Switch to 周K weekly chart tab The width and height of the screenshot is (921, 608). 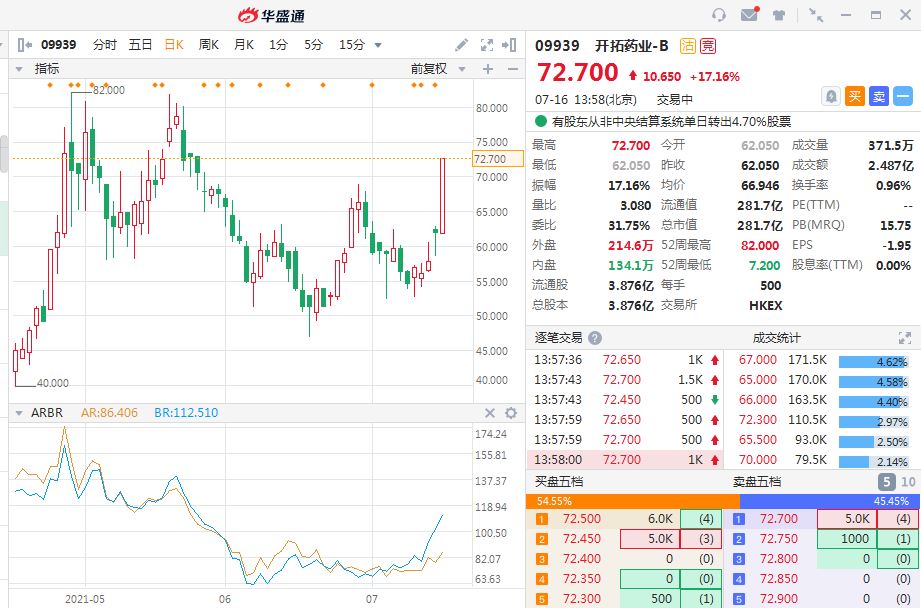[x=208, y=45]
